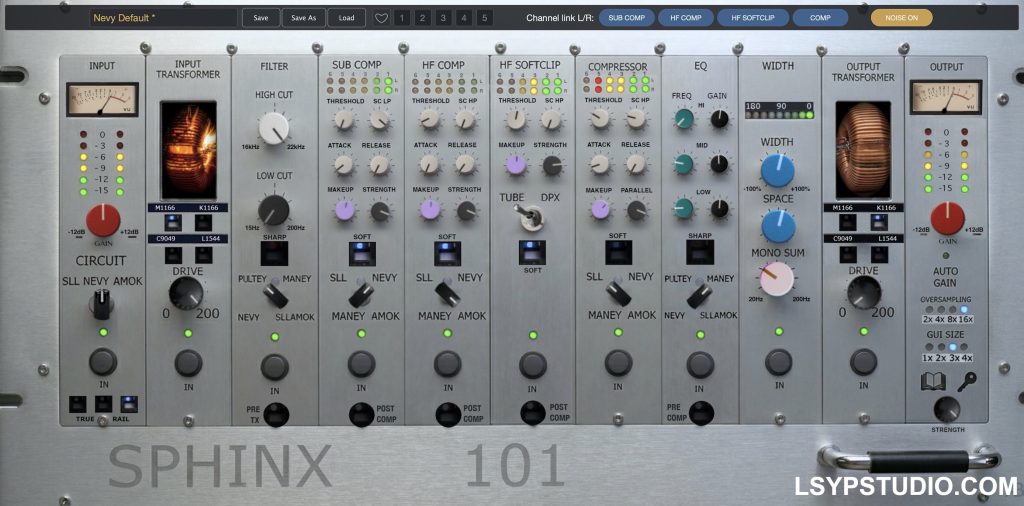Click the EQ HI FREQ teal knob
This screenshot has height=506, width=1024.
(x=684, y=118)
